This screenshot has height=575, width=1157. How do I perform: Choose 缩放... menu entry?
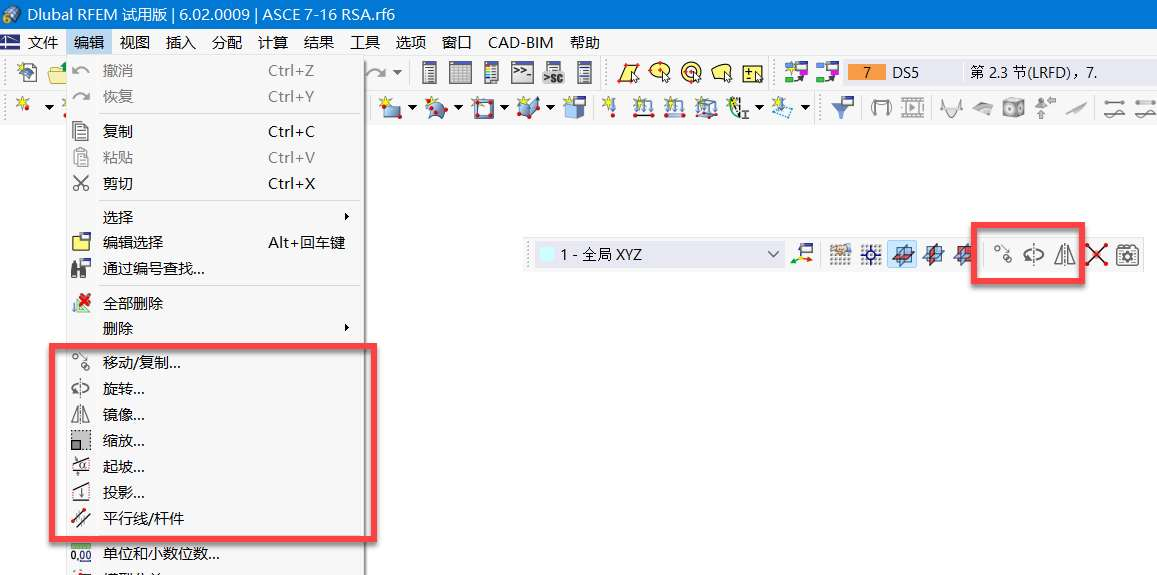point(215,441)
